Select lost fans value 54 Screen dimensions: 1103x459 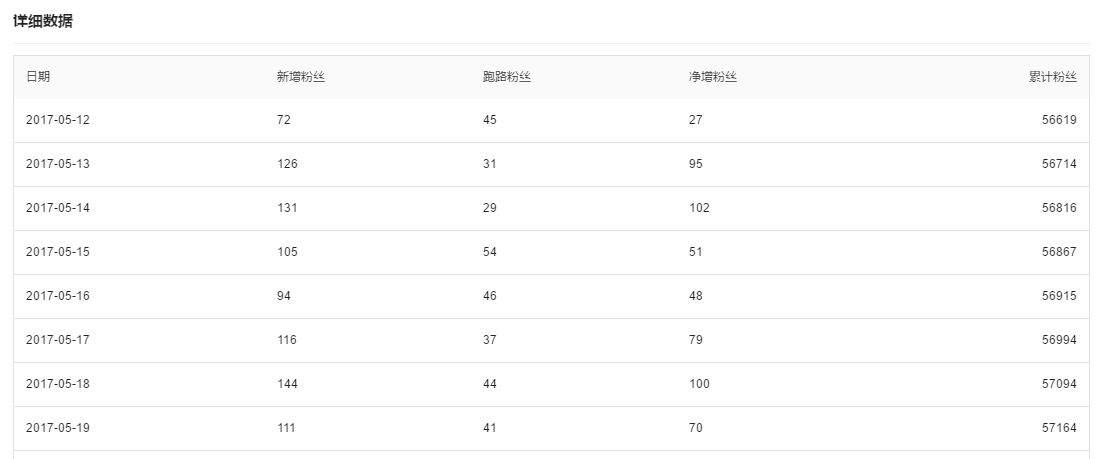click(490, 252)
